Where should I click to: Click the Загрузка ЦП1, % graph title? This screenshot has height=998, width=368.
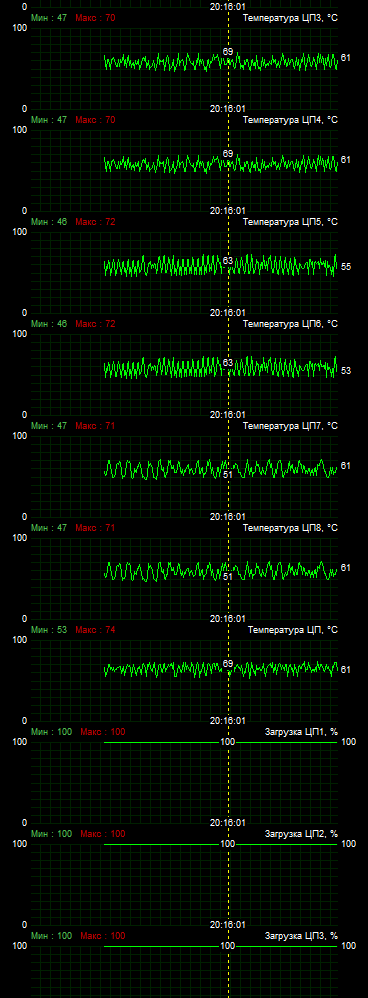coord(301,732)
